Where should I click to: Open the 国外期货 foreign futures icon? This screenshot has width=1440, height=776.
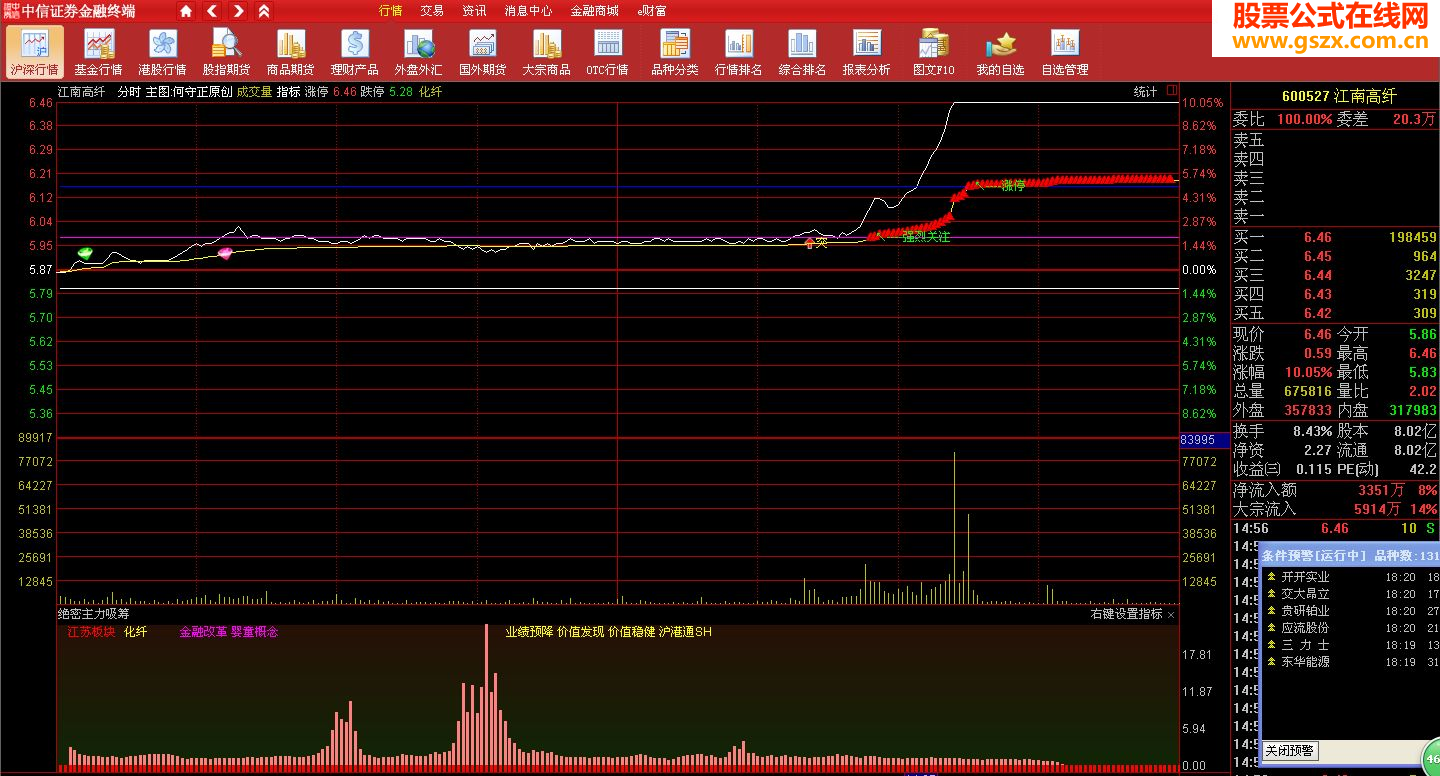click(x=482, y=52)
